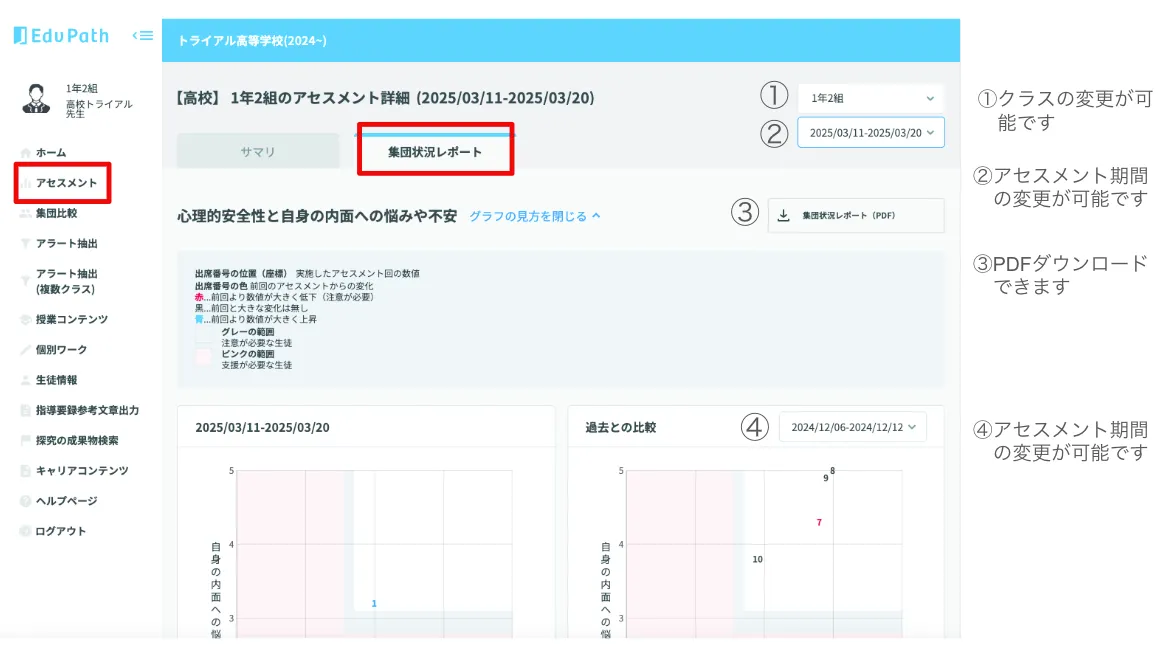Switch to the 集団状況レポート tab
Screen dimensions: 1170x657
pyautogui.click(x=435, y=152)
